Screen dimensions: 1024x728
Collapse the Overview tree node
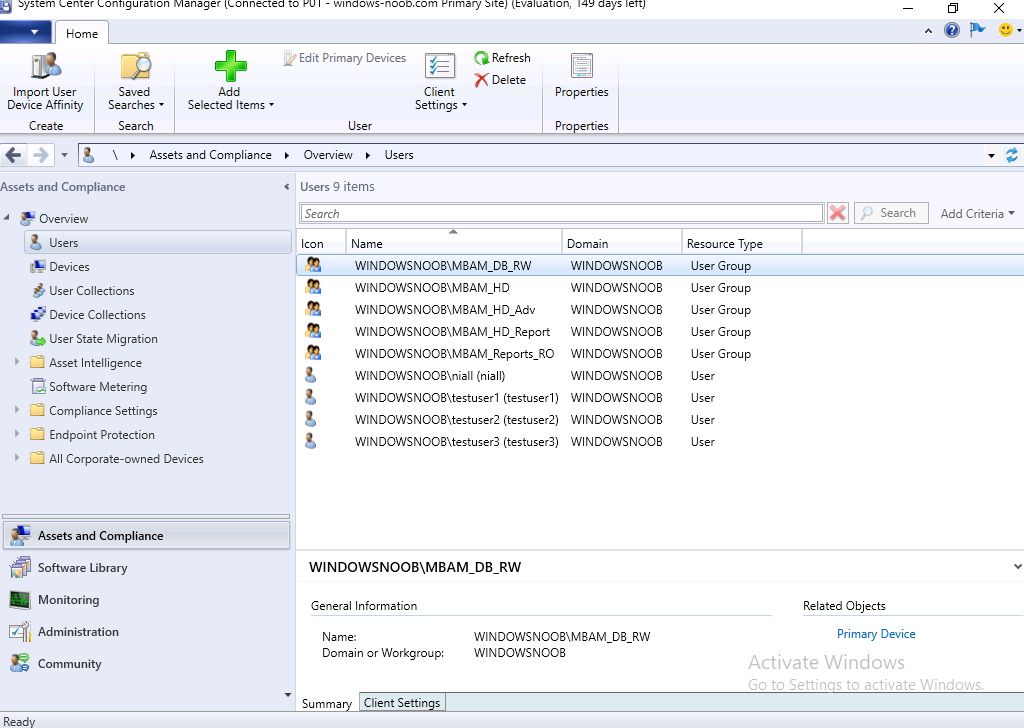click(x=7, y=217)
